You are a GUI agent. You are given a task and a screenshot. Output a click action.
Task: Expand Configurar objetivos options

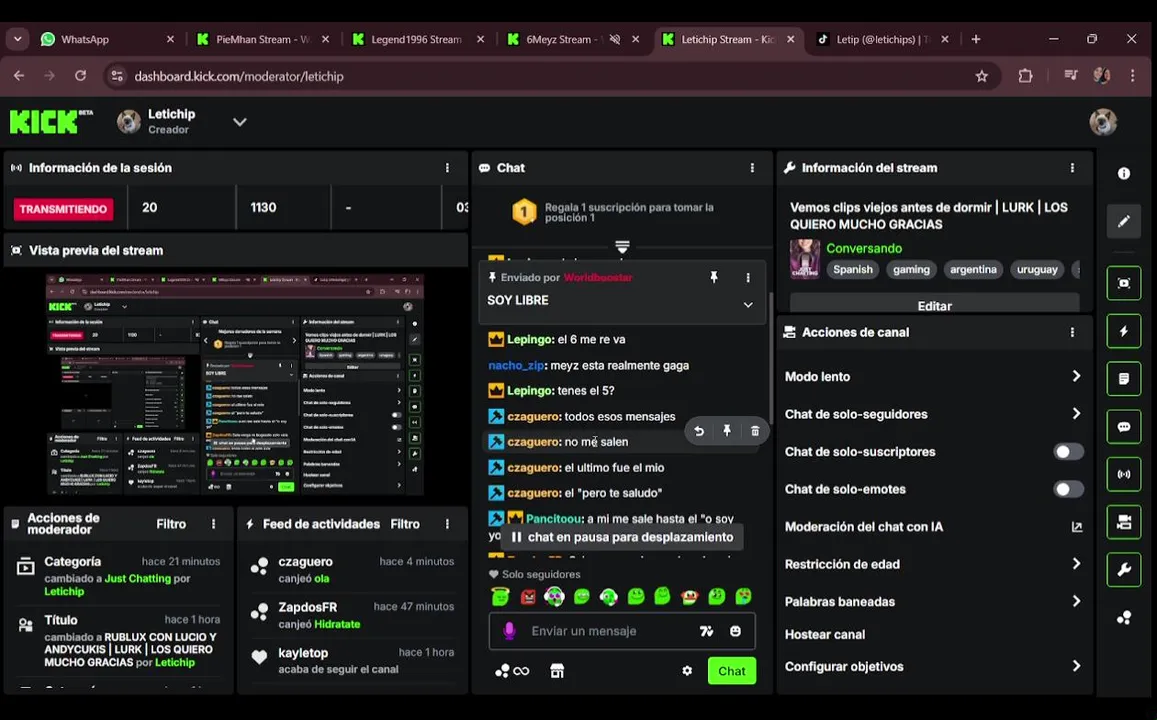(x=1076, y=666)
